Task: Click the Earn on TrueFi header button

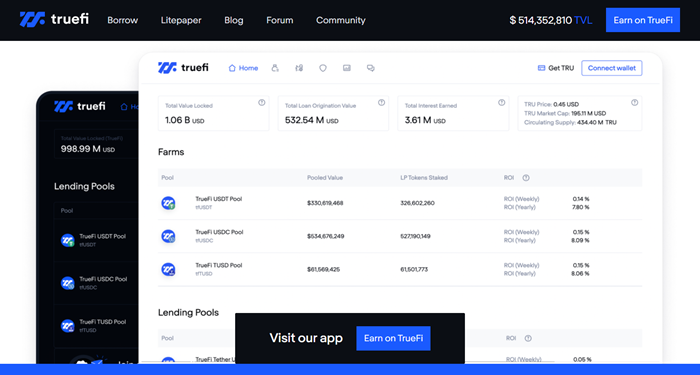Action: coord(643,20)
